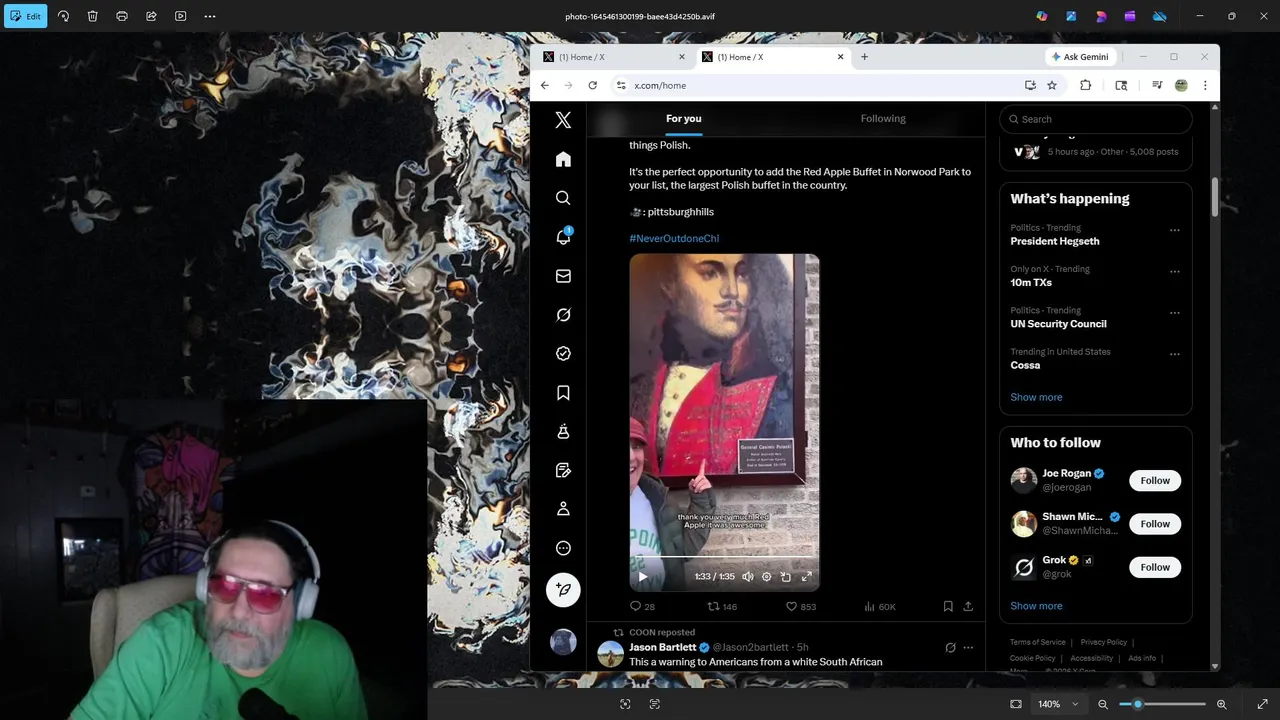Viewport: 1280px width, 720px height.
Task: Start slideshow with the play-in-frame icon
Action: click(x=180, y=16)
